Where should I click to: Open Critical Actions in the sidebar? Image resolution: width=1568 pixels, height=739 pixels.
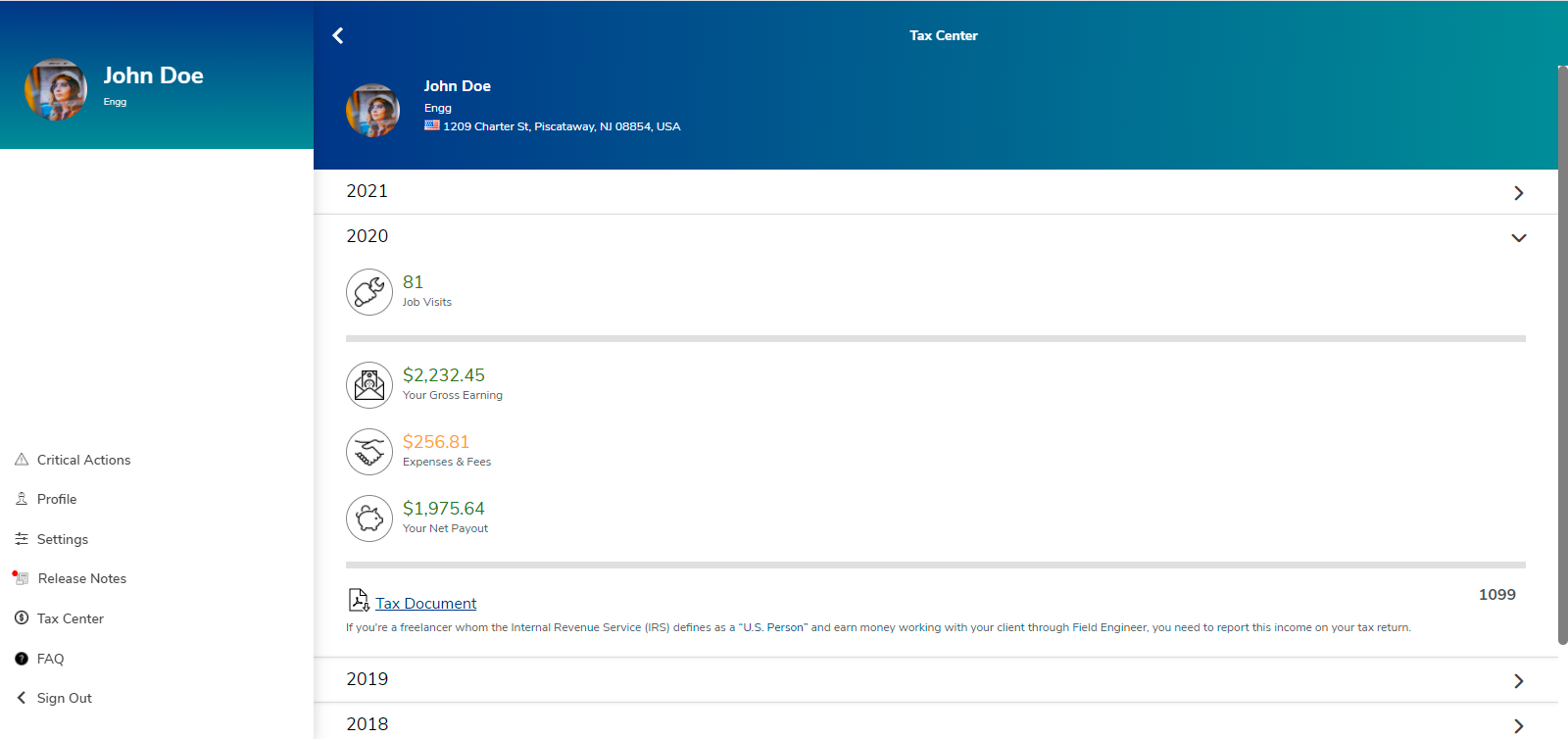83,460
